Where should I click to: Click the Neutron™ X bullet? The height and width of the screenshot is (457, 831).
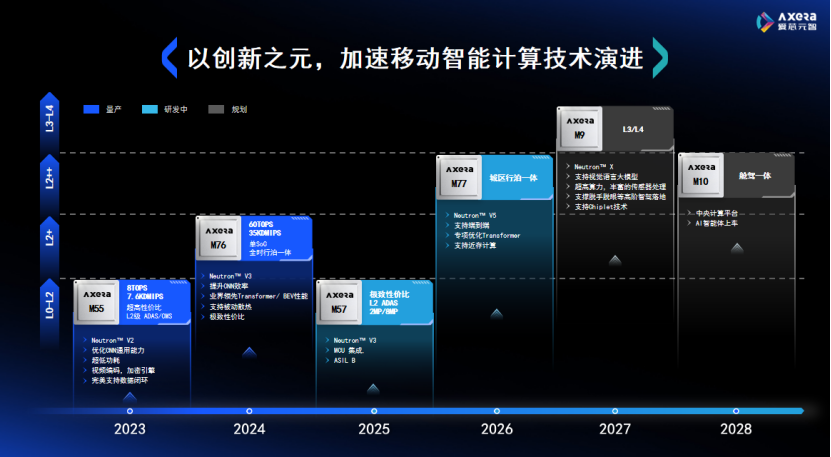[594, 166]
